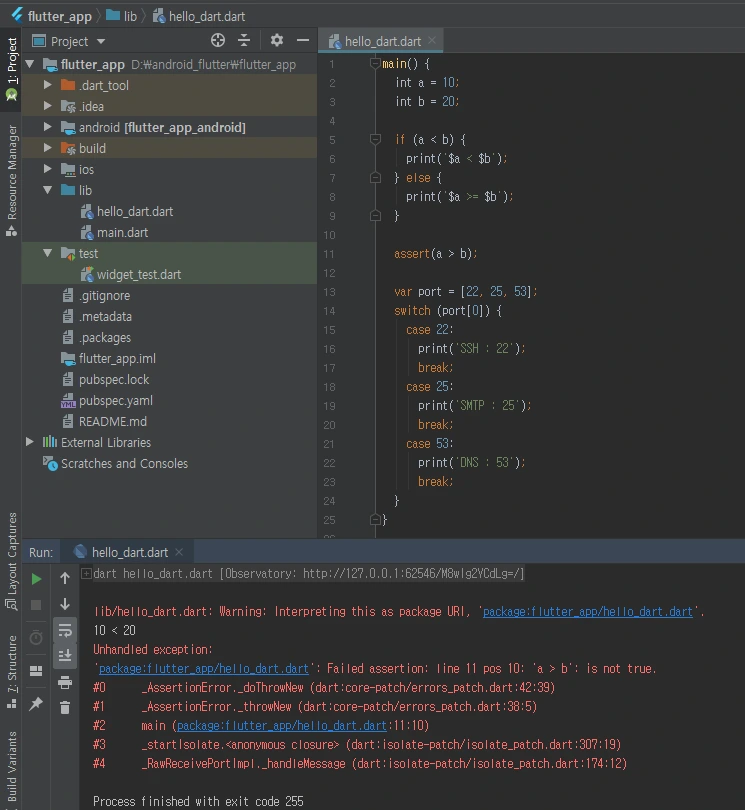Click the Print console output icon
Viewport: 745px width, 810px height.
click(x=65, y=682)
